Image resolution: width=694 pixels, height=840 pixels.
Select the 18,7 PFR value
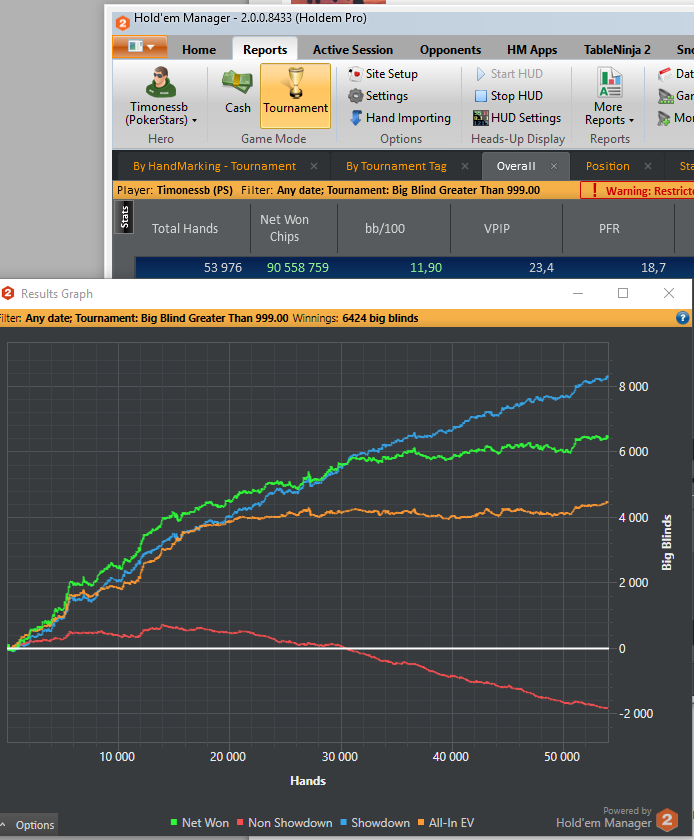(653, 267)
